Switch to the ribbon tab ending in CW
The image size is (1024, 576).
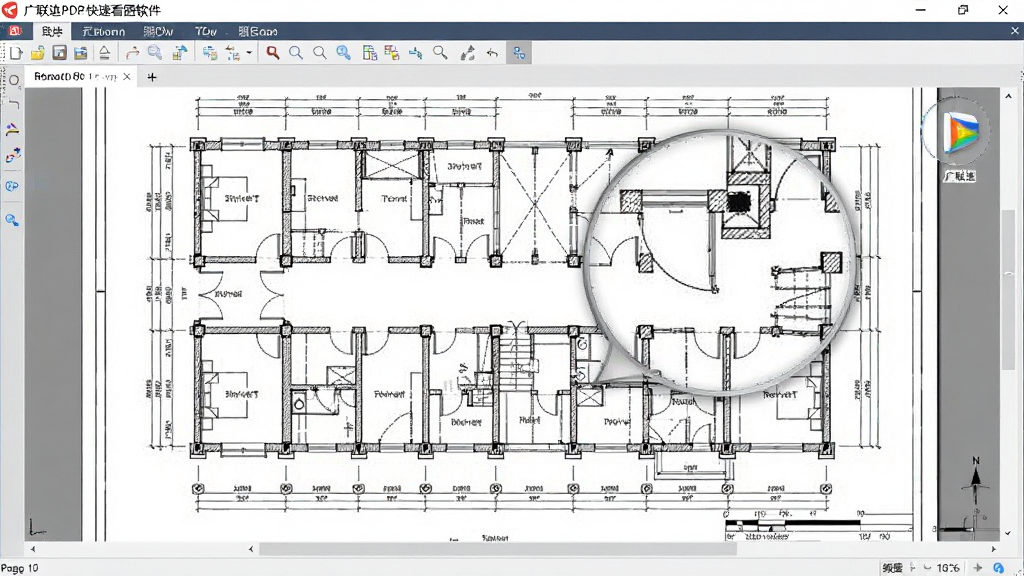[159, 31]
